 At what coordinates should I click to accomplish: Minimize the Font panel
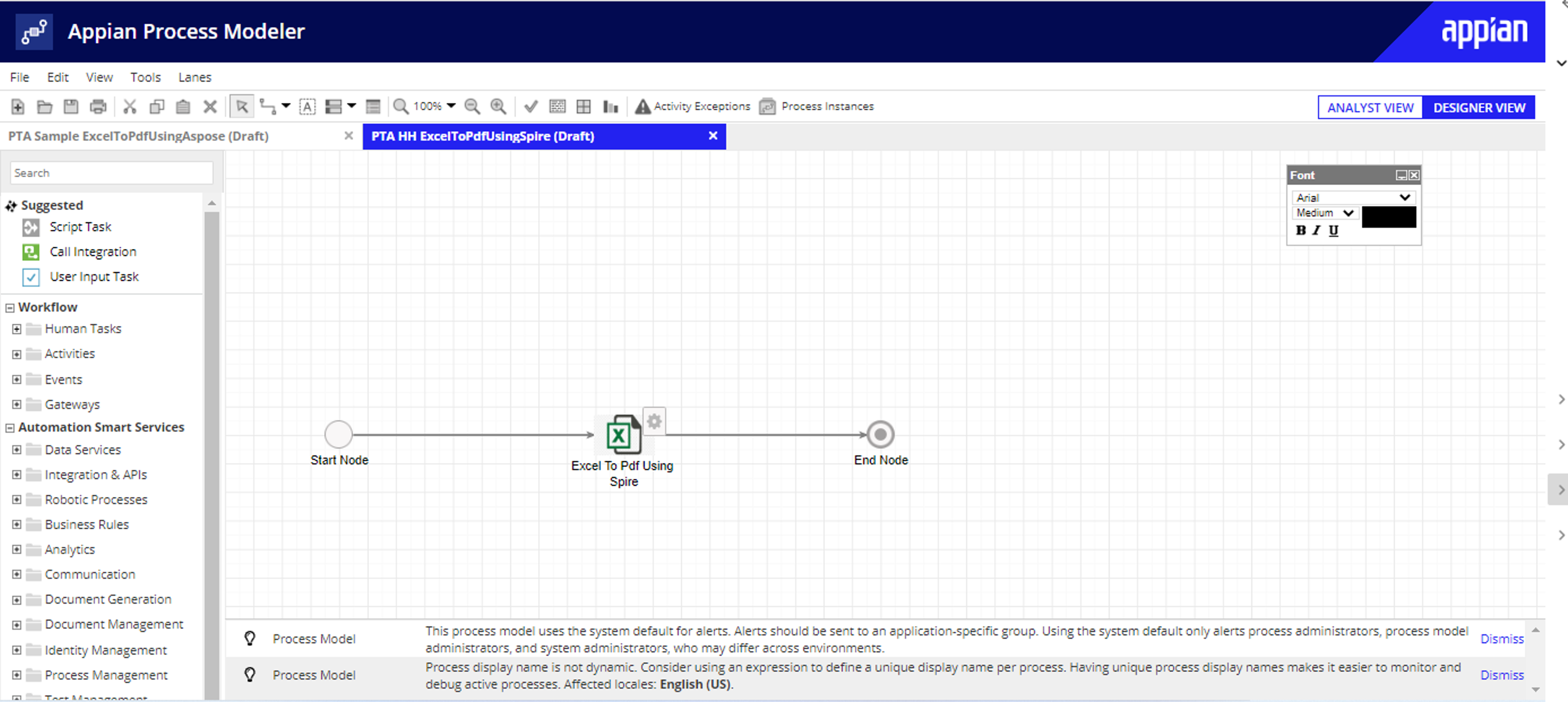click(1401, 176)
